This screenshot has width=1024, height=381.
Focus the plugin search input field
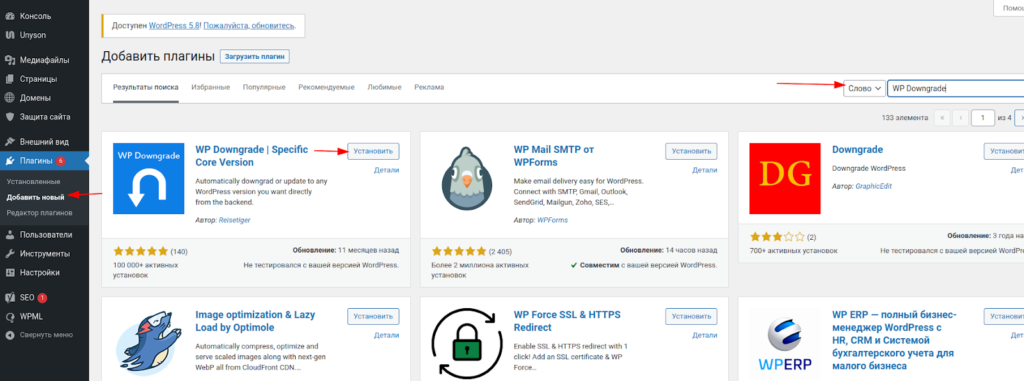(x=955, y=88)
